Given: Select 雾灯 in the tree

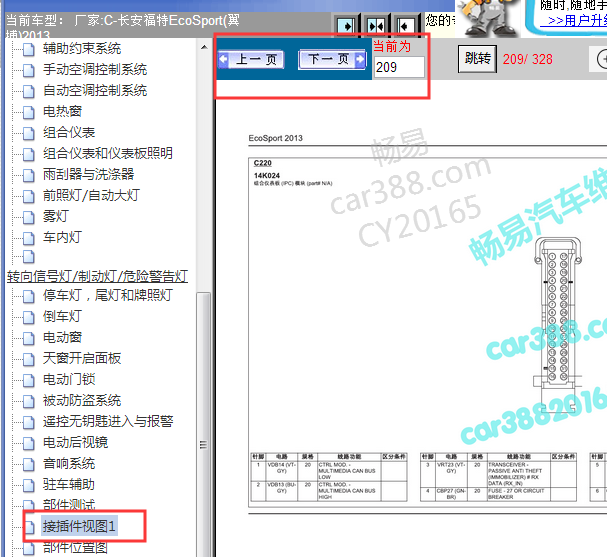Looking at the screenshot, I should [x=56, y=216].
